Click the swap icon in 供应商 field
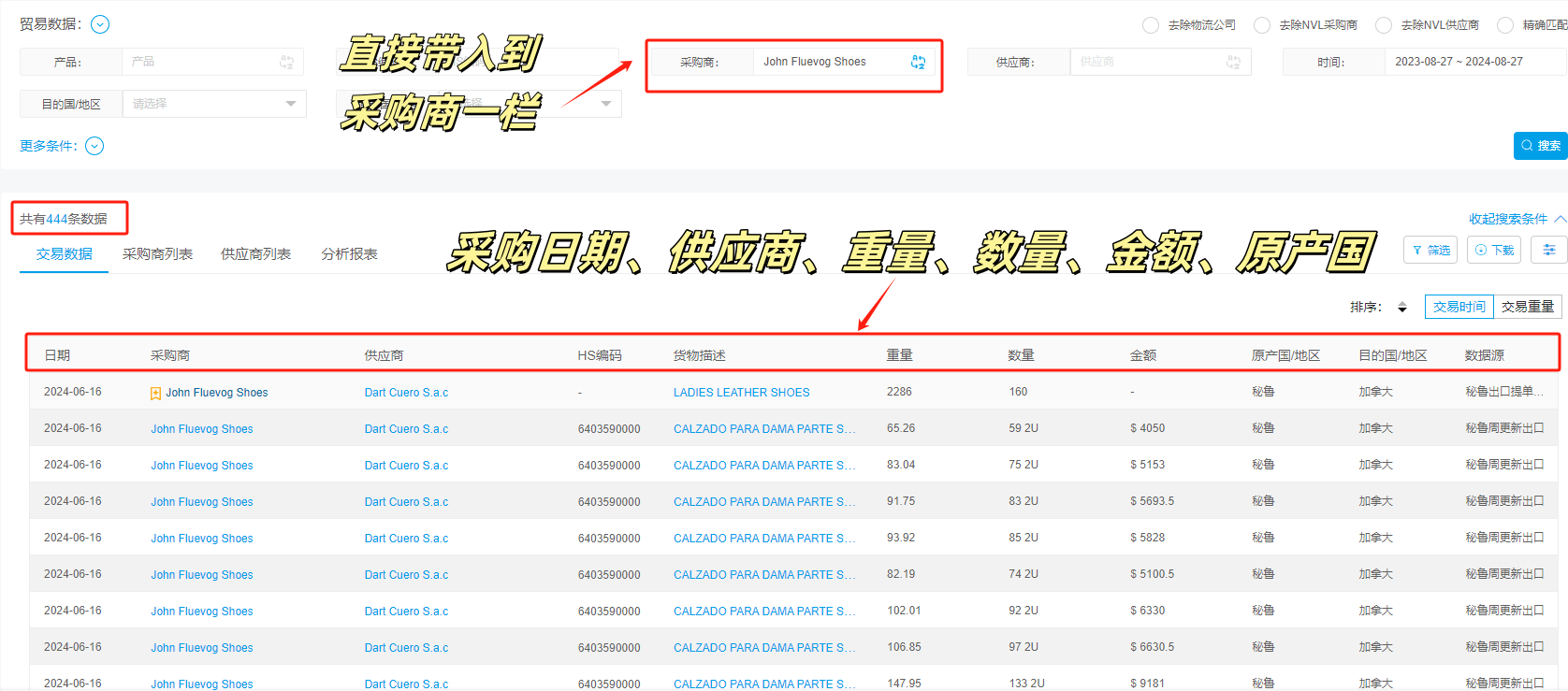Screen dimensions: 1568x691 [x=1233, y=62]
